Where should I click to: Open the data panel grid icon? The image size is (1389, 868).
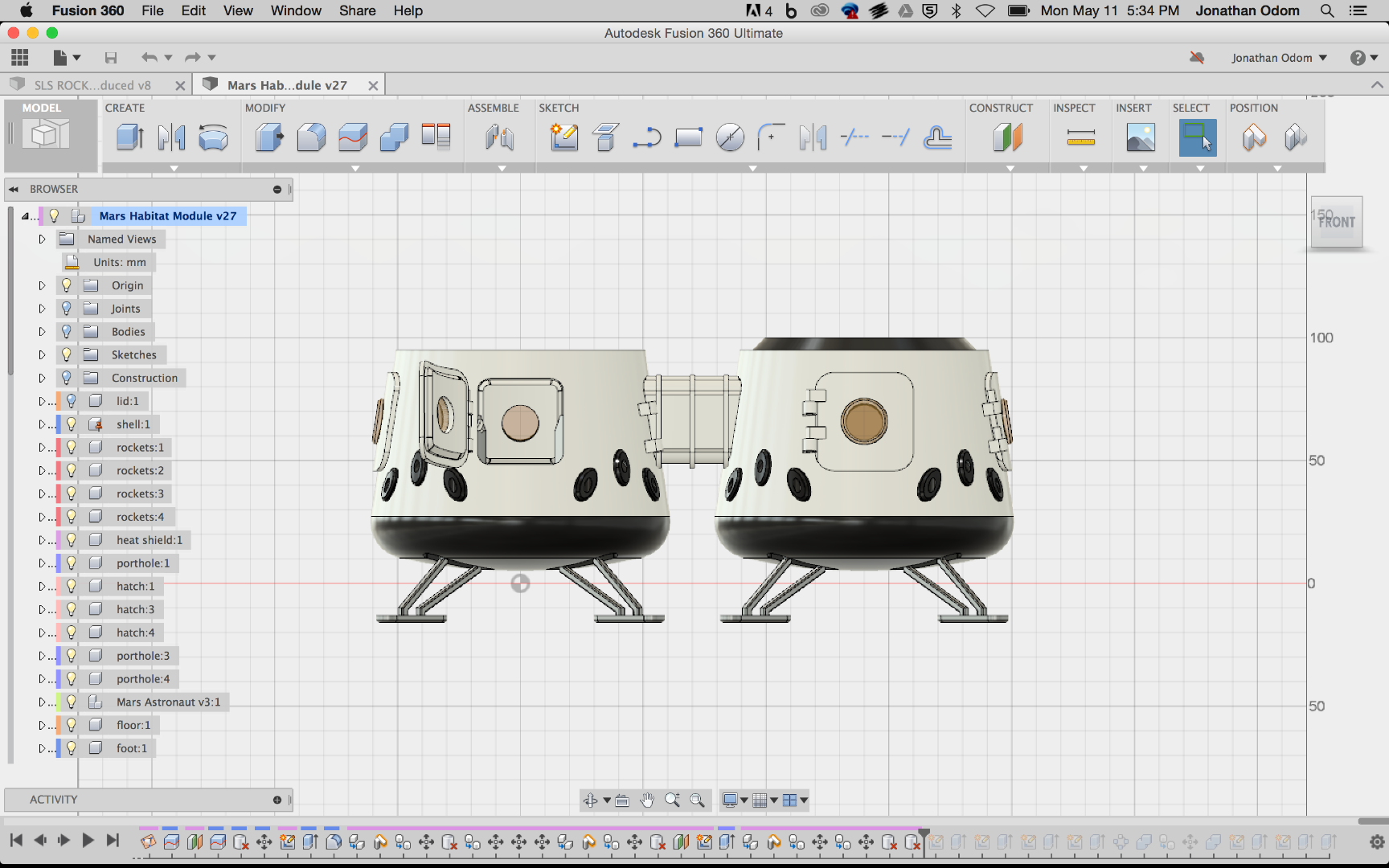point(20,57)
